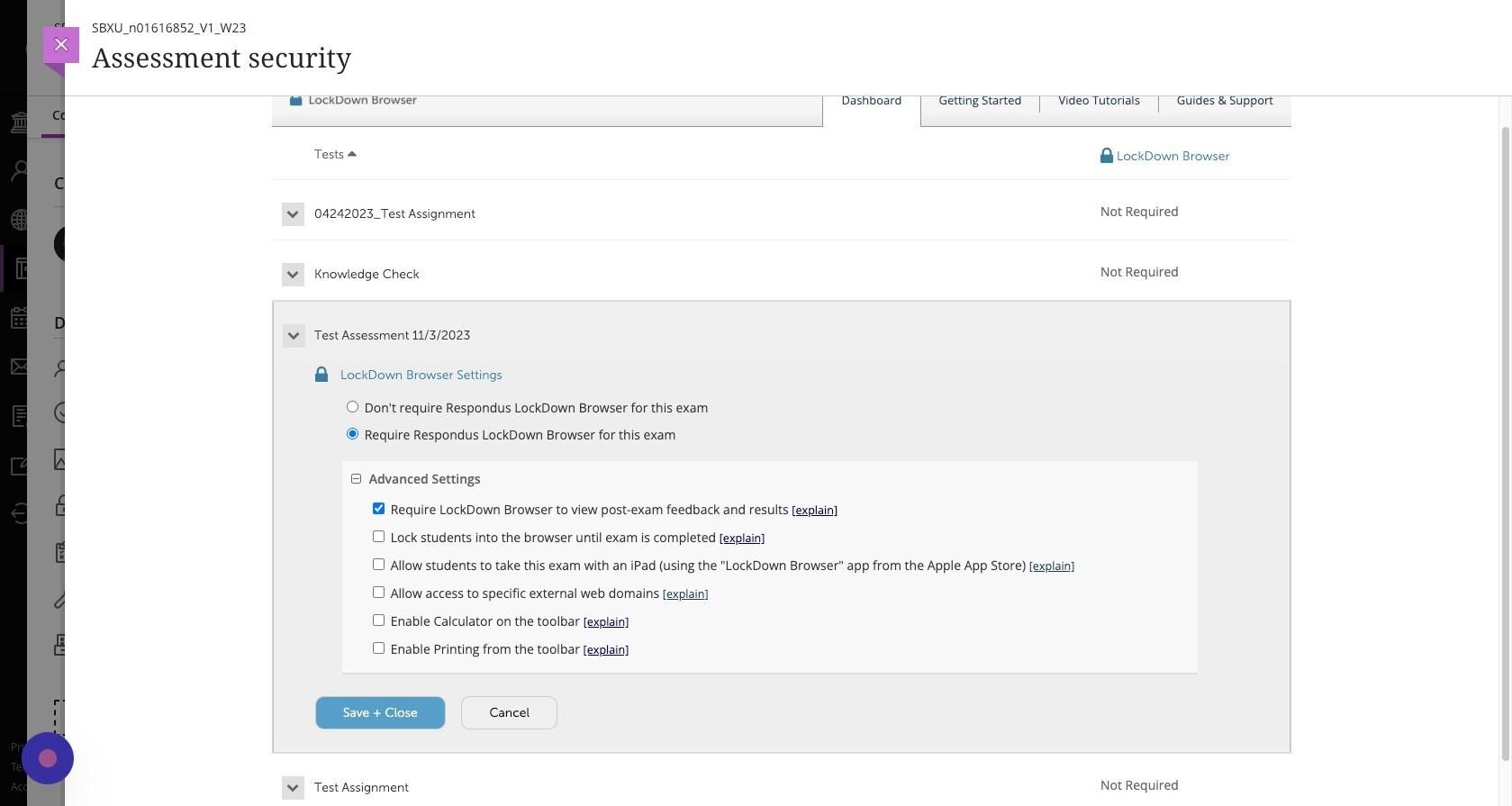The width and height of the screenshot is (1512, 806).
Task: Close the Assessment security panel
Action: point(60,44)
